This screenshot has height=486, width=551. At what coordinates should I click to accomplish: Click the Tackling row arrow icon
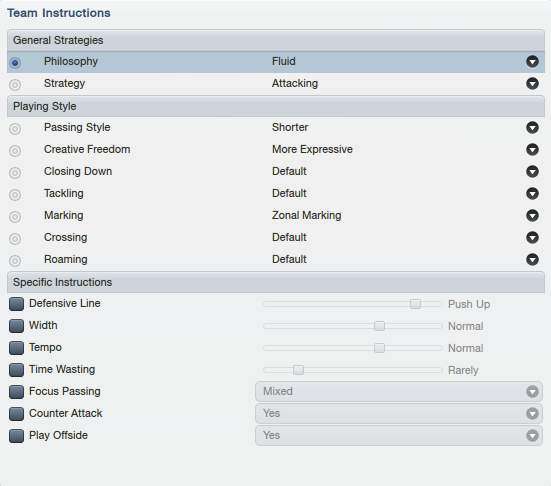(x=532, y=194)
